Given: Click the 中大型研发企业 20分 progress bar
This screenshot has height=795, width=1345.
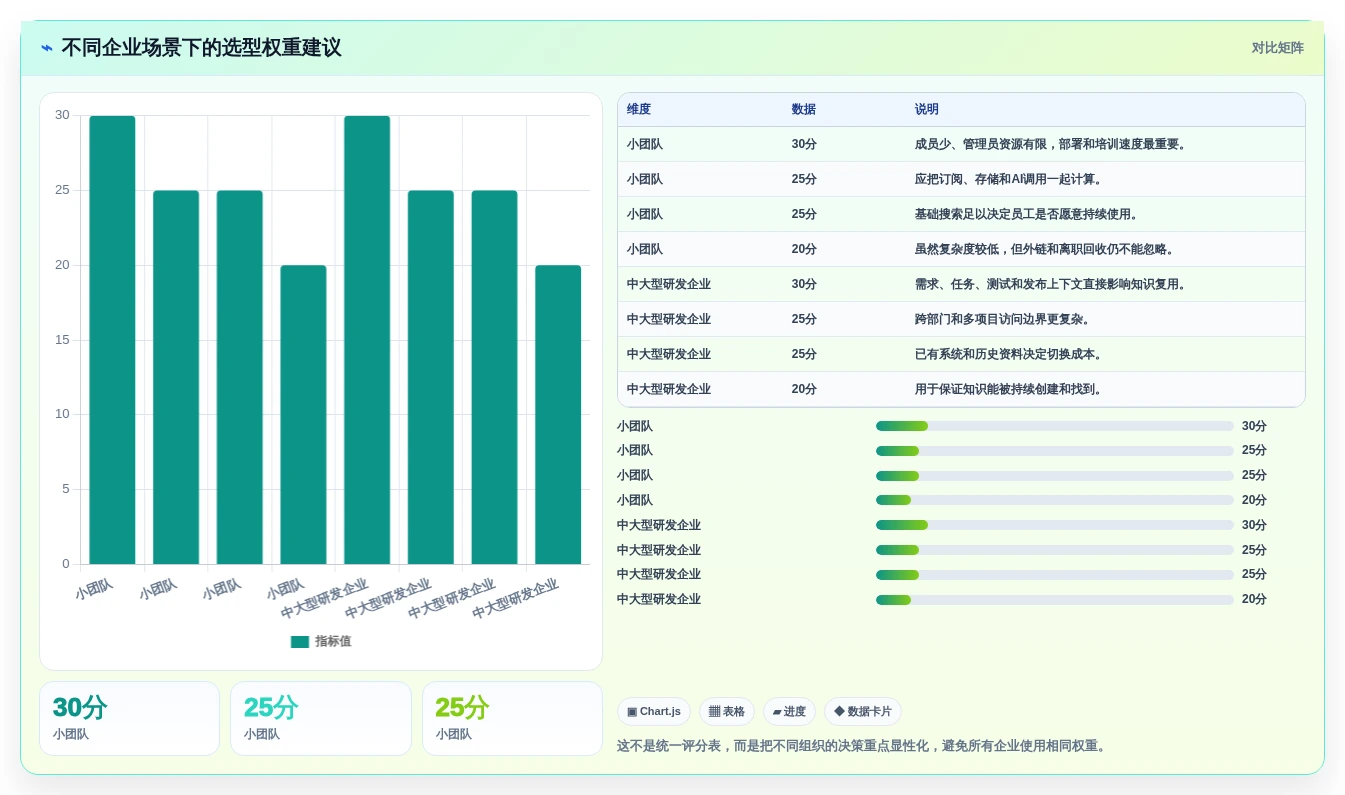Looking at the screenshot, I should point(1055,599).
